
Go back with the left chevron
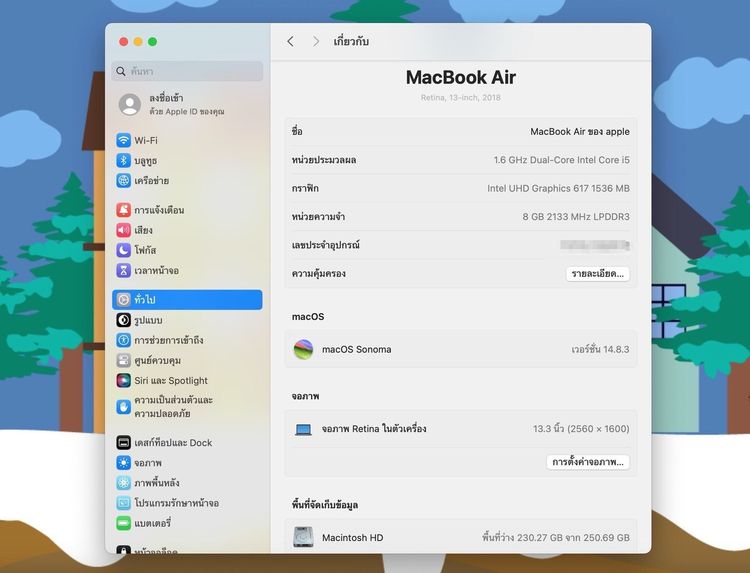(290, 42)
